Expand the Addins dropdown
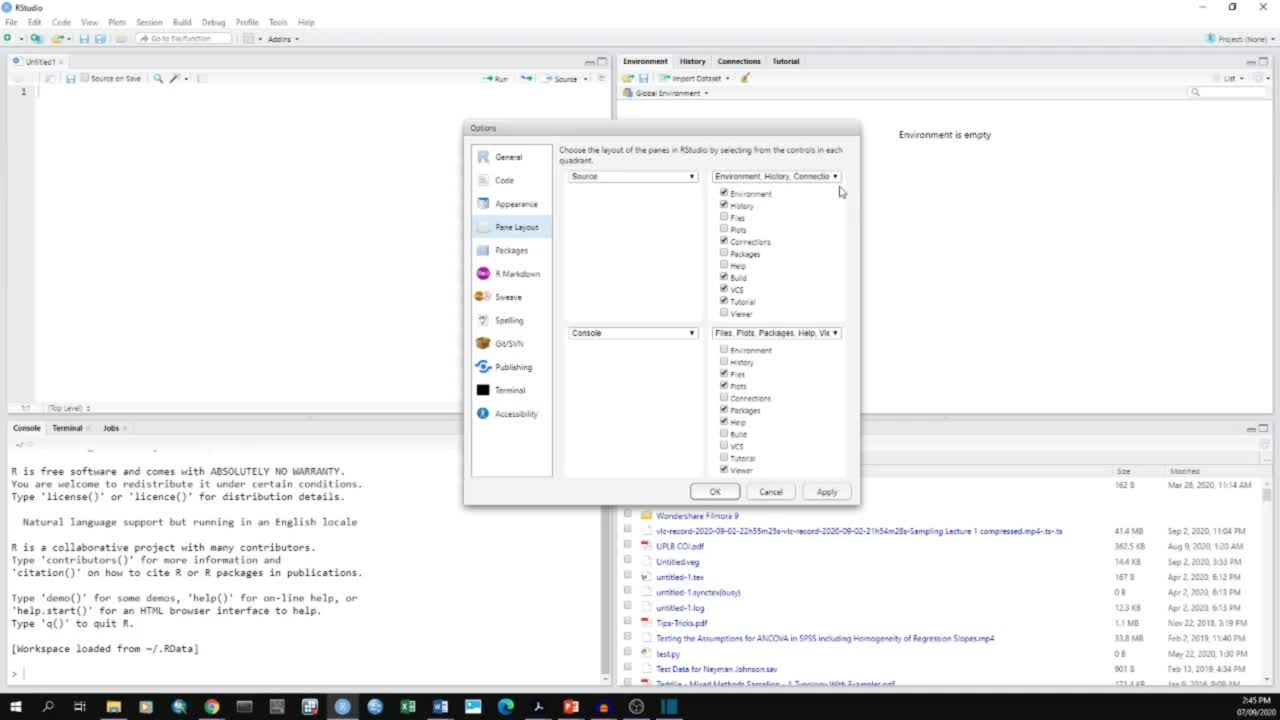This screenshot has height=720, width=1280. [x=283, y=39]
